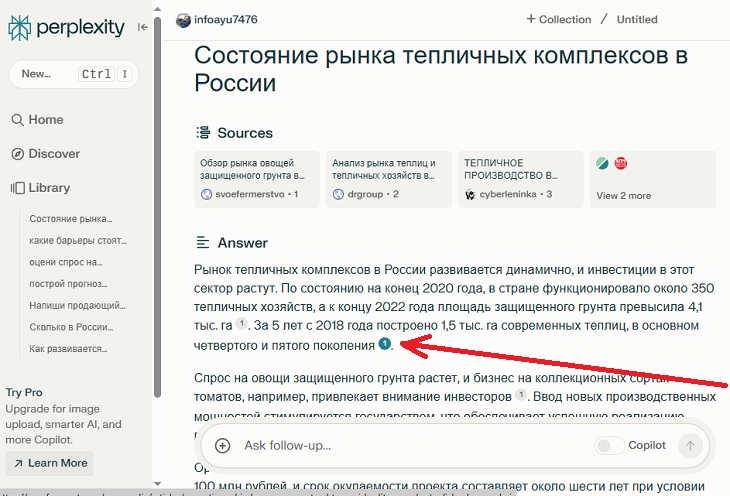Click the Home magnifier icon
This screenshot has height=496, width=730.
pos(17,120)
